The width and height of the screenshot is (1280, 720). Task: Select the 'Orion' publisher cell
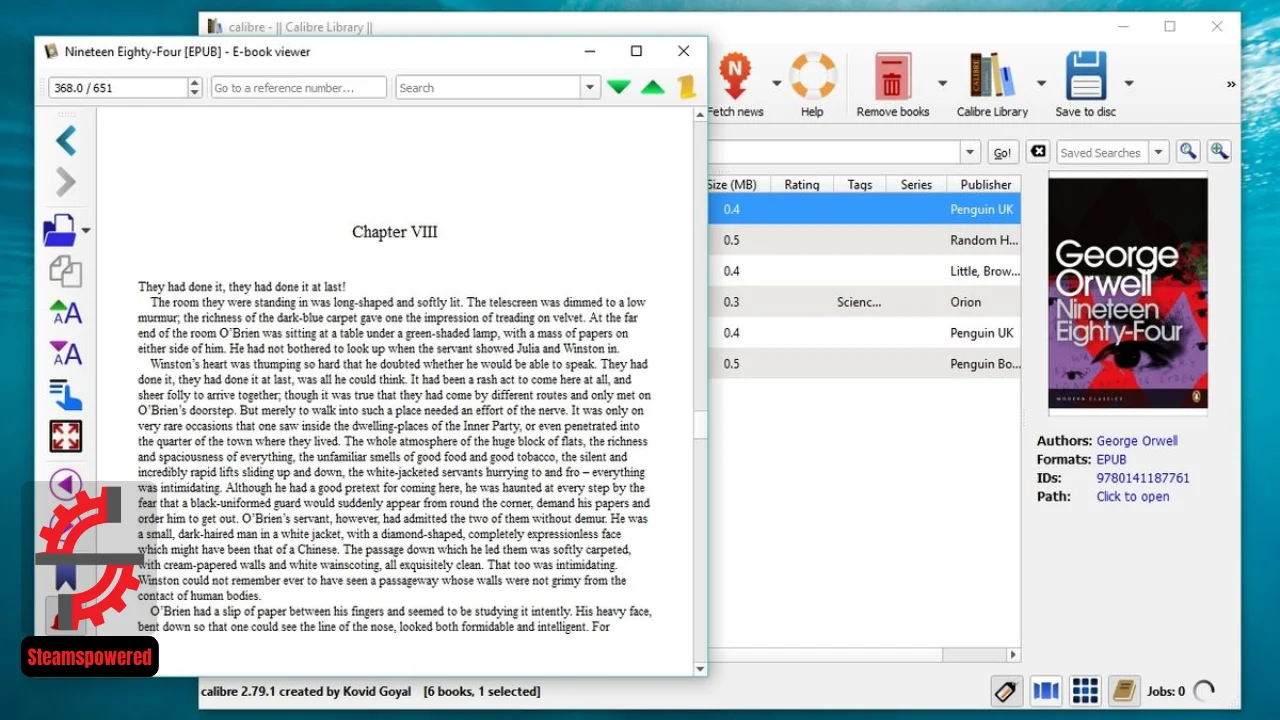click(966, 302)
